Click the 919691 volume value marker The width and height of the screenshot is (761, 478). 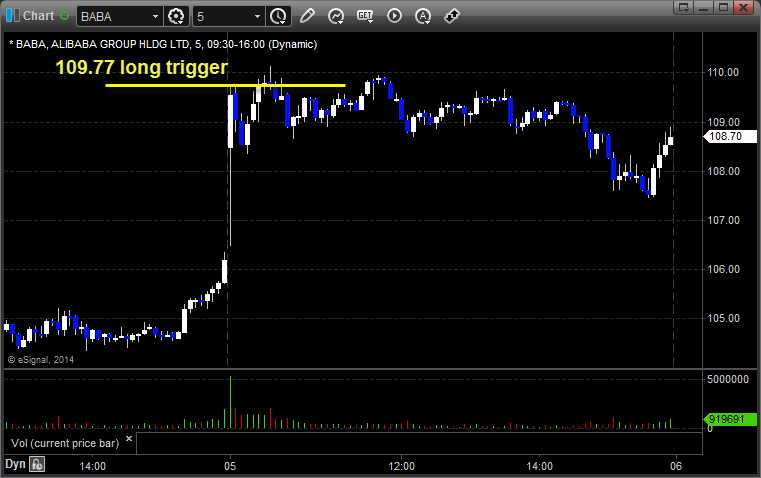click(729, 419)
